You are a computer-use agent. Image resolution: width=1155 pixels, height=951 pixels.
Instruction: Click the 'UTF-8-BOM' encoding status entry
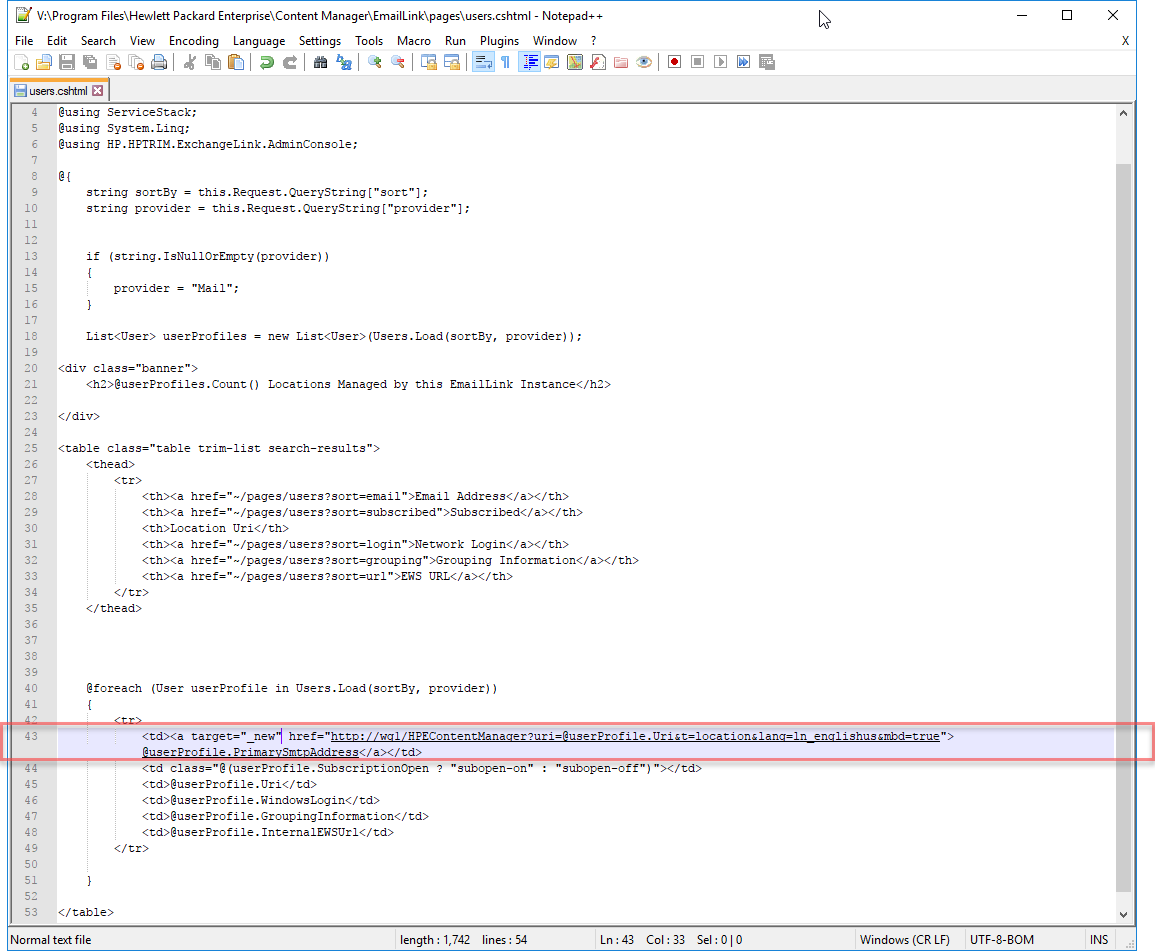click(x=1002, y=939)
